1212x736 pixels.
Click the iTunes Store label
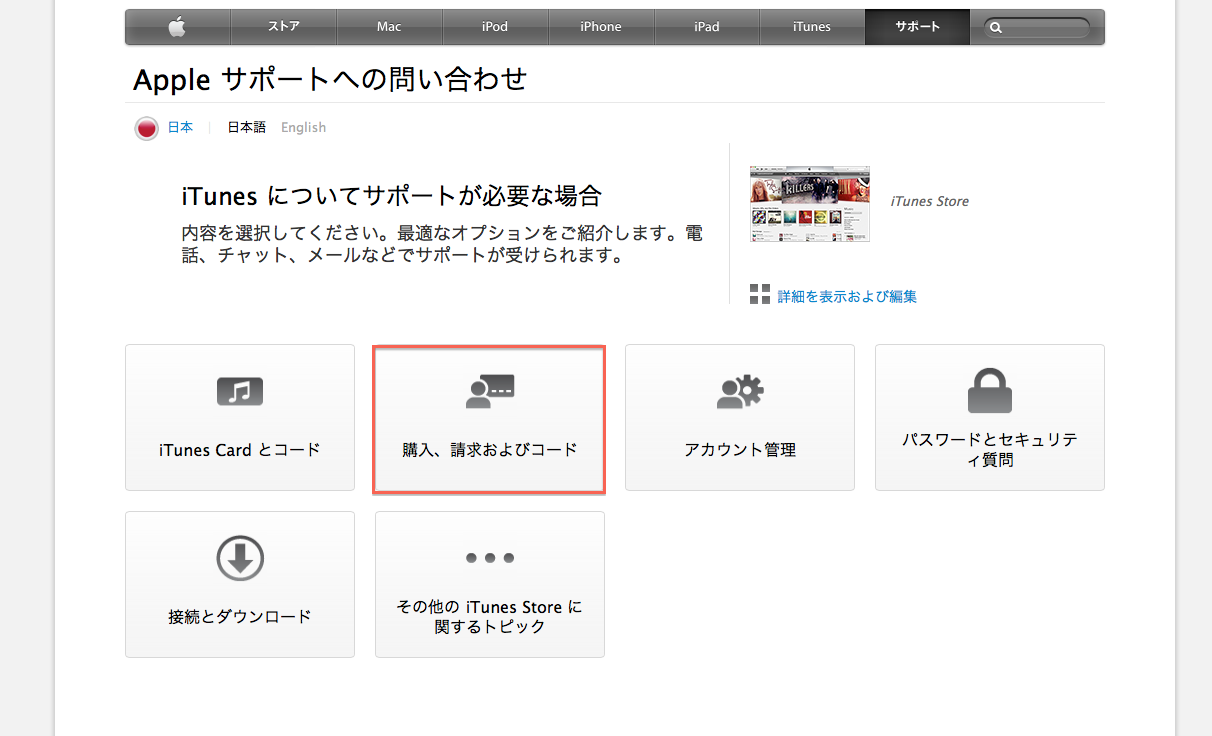point(930,201)
